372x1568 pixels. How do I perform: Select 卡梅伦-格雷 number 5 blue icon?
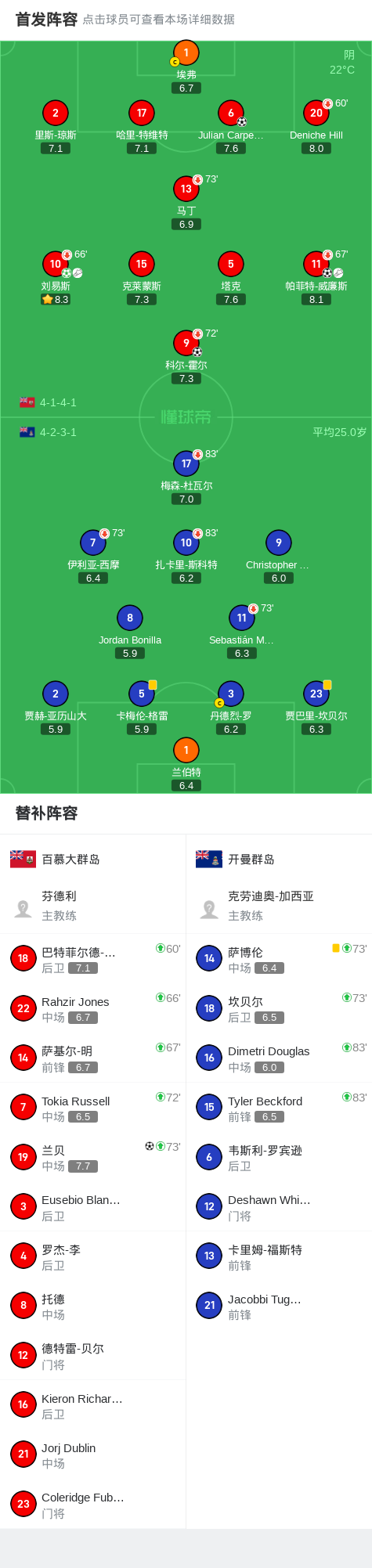pyautogui.click(x=142, y=694)
